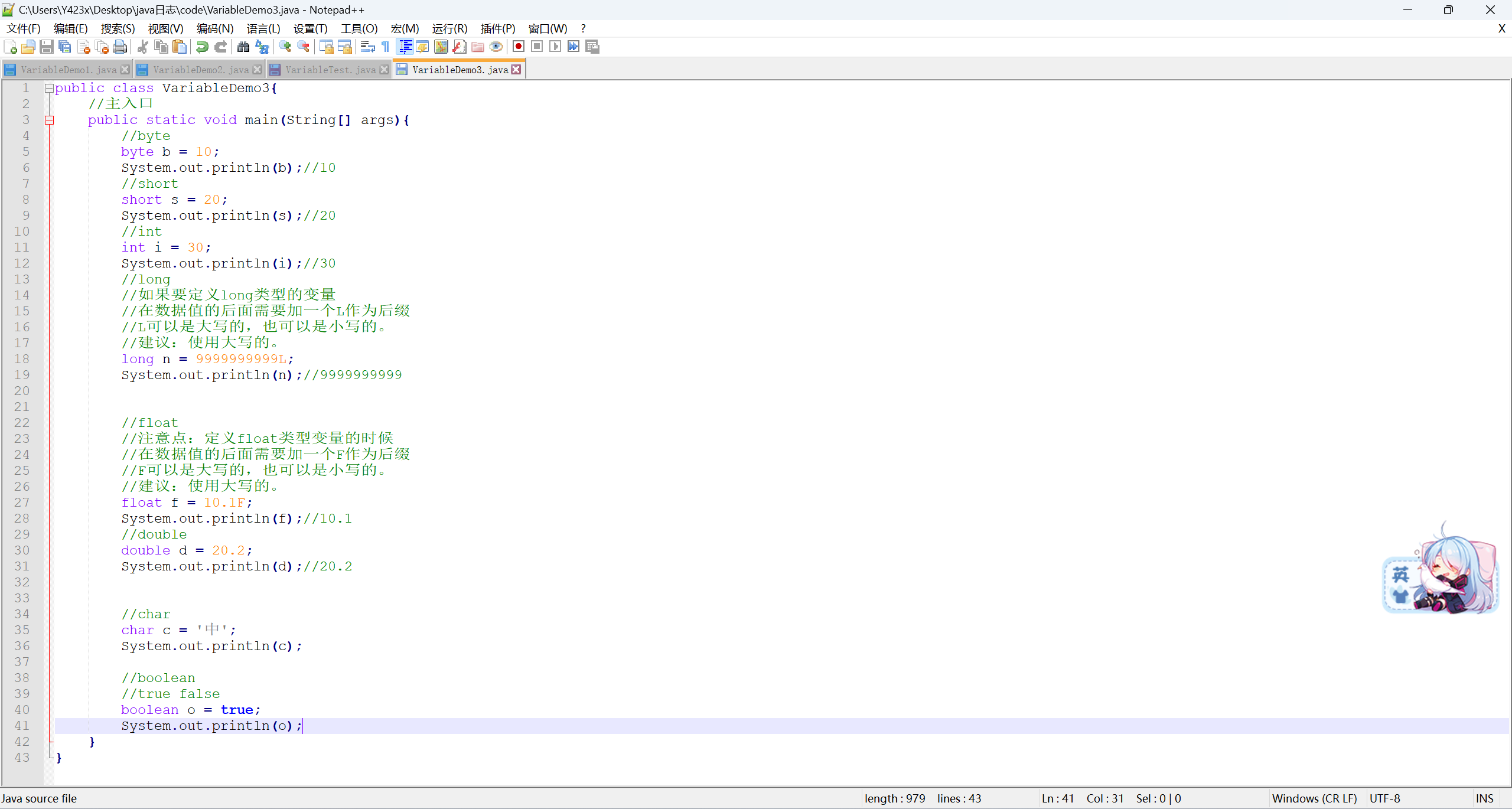Image resolution: width=1512 pixels, height=809 pixels.
Task: Toggle the Function List icon
Action: (x=459, y=47)
